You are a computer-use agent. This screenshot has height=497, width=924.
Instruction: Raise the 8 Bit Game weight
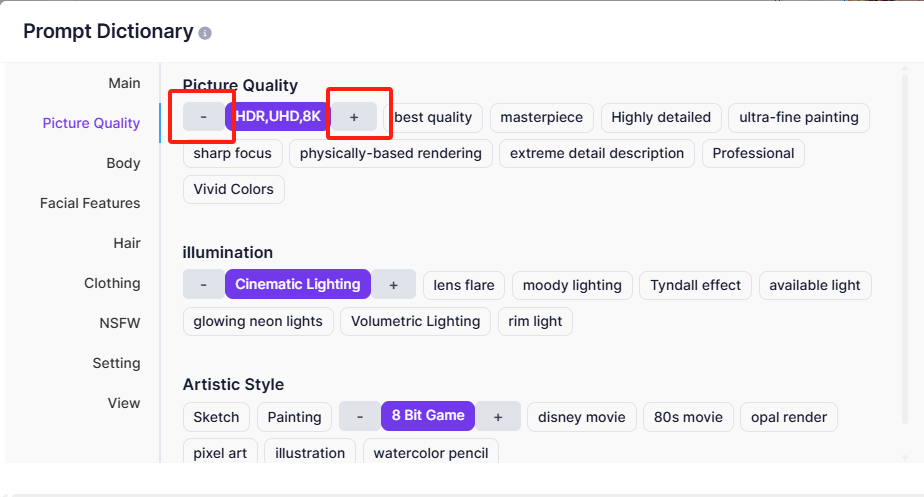coord(498,417)
